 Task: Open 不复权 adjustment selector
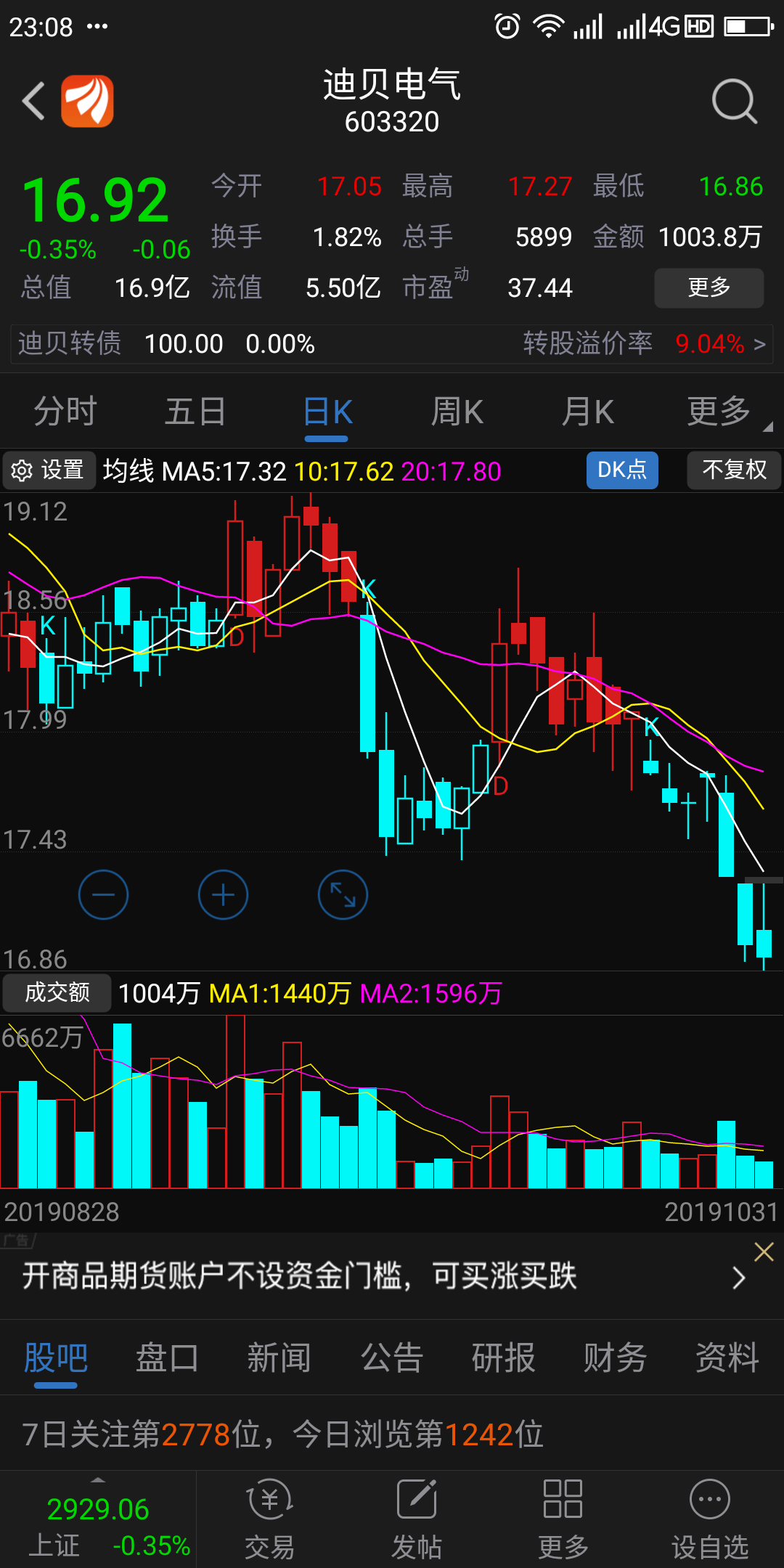[734, 470]
